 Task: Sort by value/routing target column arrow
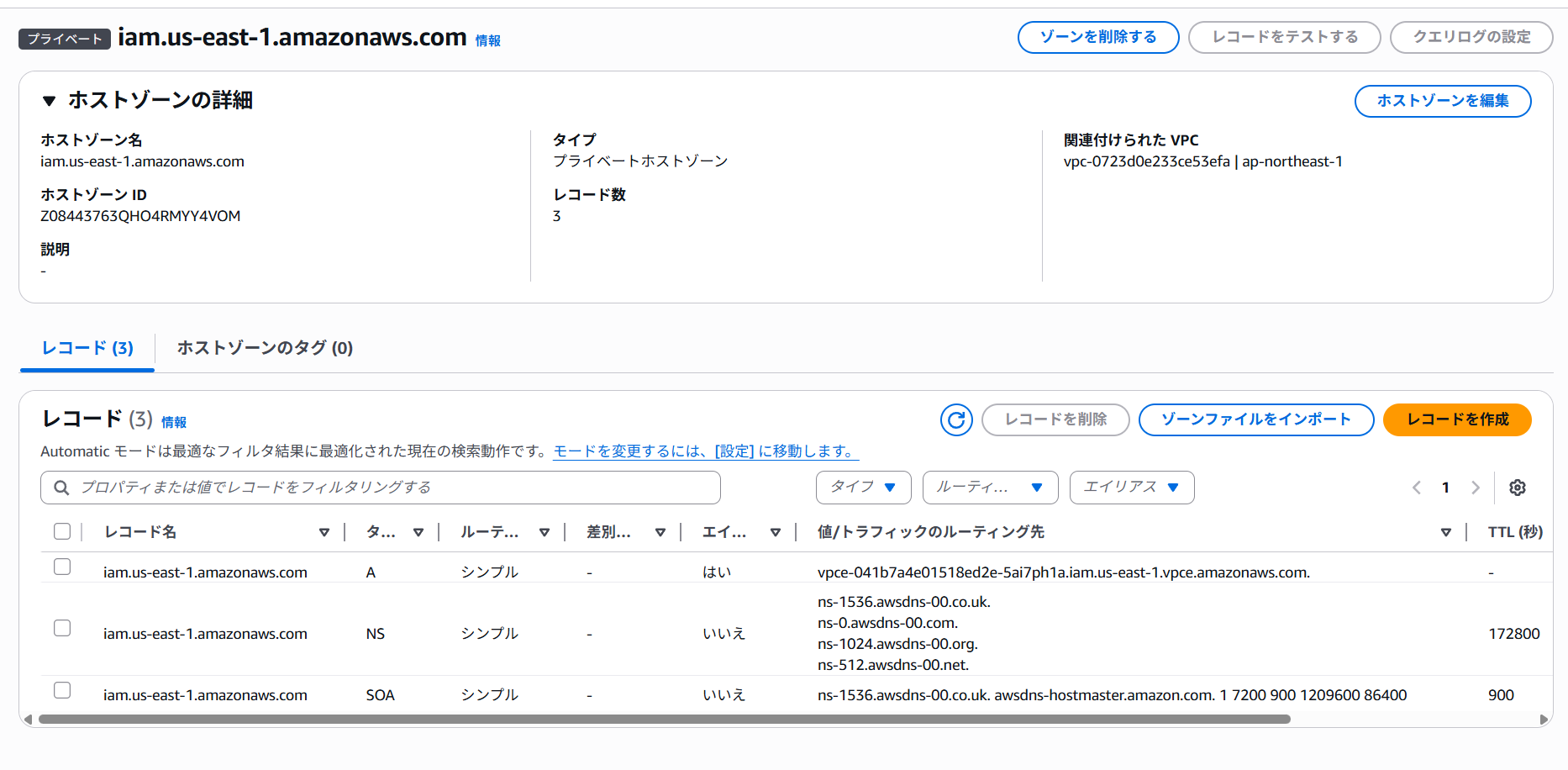pos(1446,532)
